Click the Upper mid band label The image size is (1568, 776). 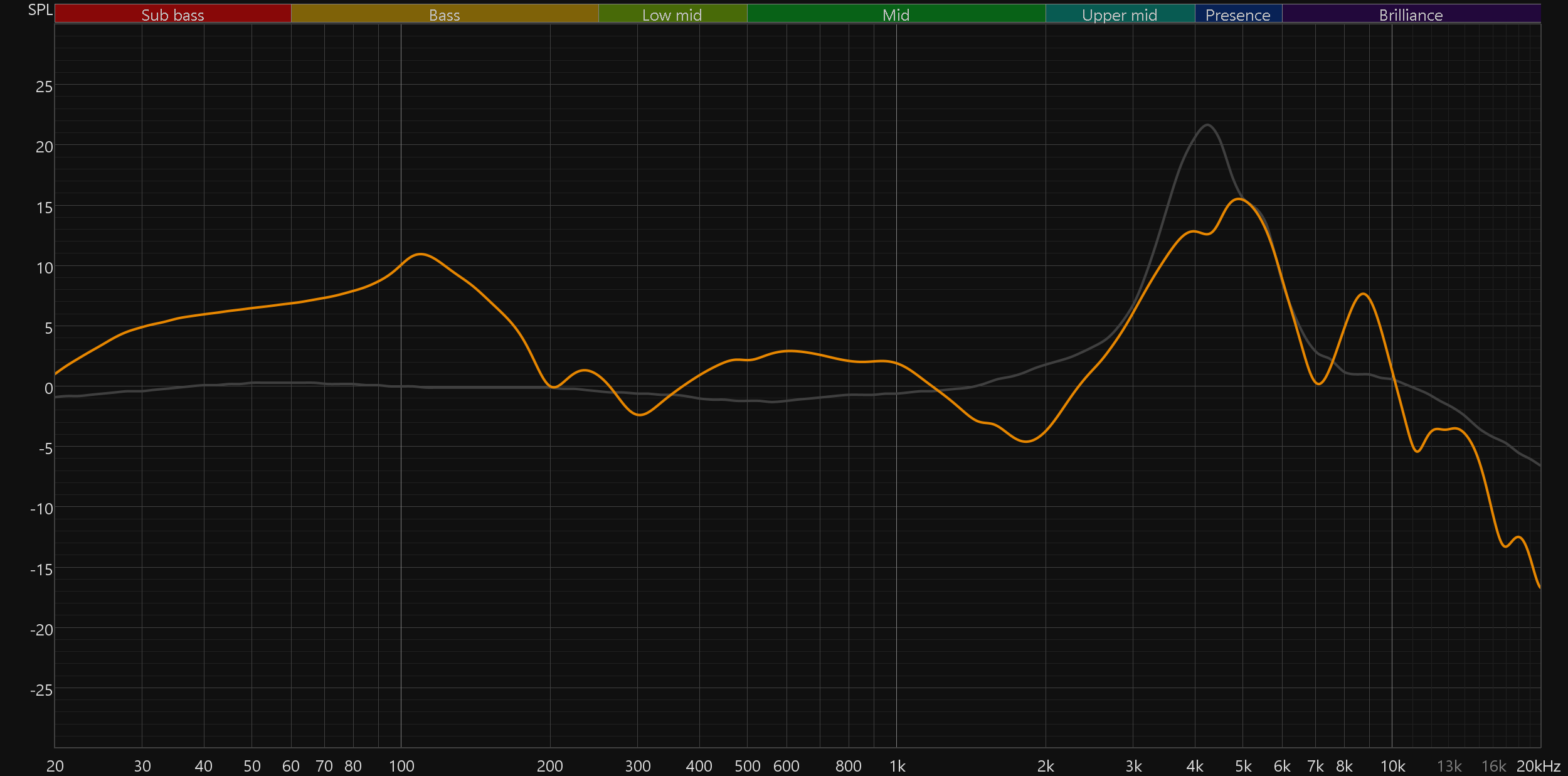coord(1120,14)
